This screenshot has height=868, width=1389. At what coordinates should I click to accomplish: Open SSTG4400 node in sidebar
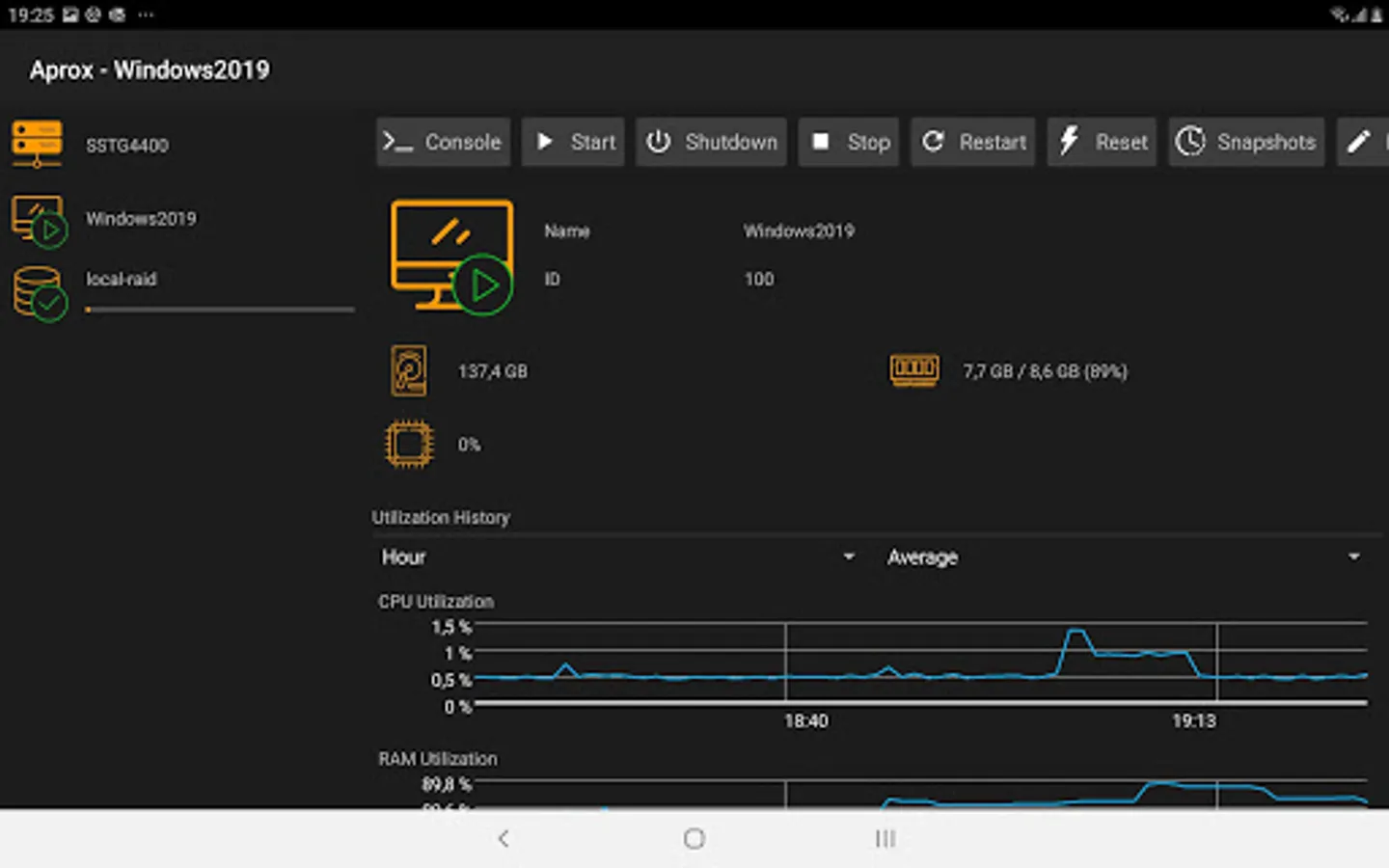127,146
